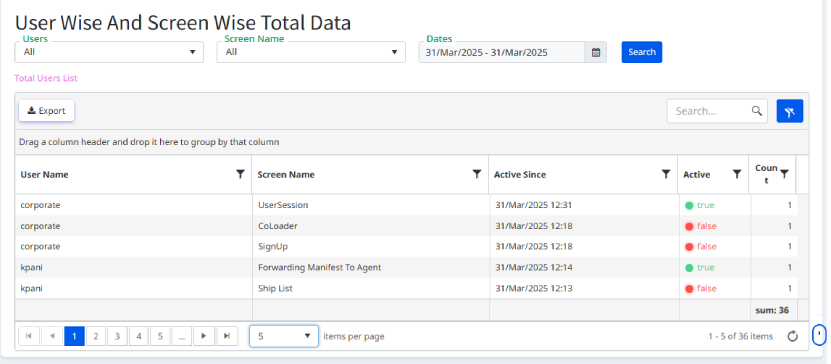The image size is (831, 364).
Task: Open more pages ellipsis in pager
Action: coord(181,336)
